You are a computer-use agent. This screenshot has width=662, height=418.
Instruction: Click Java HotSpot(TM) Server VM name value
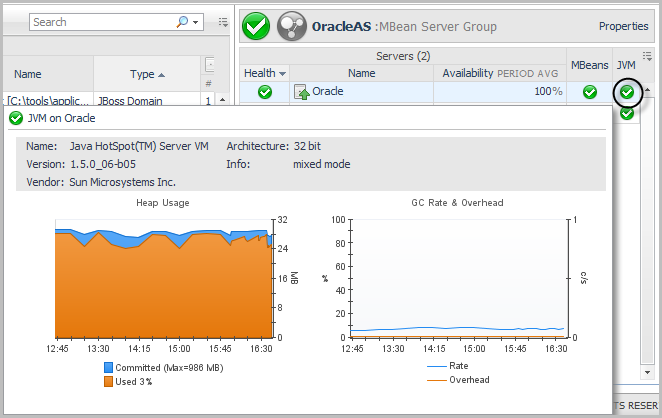[139, 146]
